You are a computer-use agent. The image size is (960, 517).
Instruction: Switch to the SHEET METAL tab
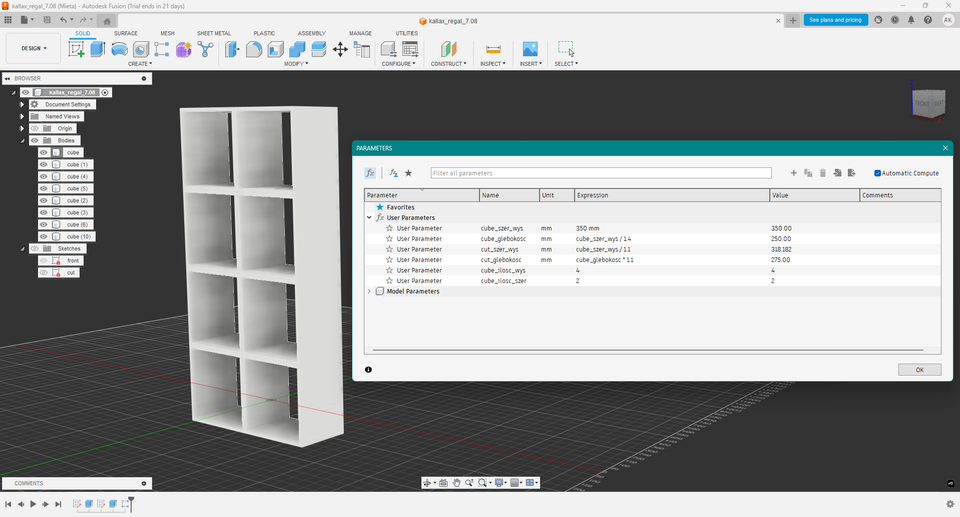pyautogui.click(x=214, y=33)
